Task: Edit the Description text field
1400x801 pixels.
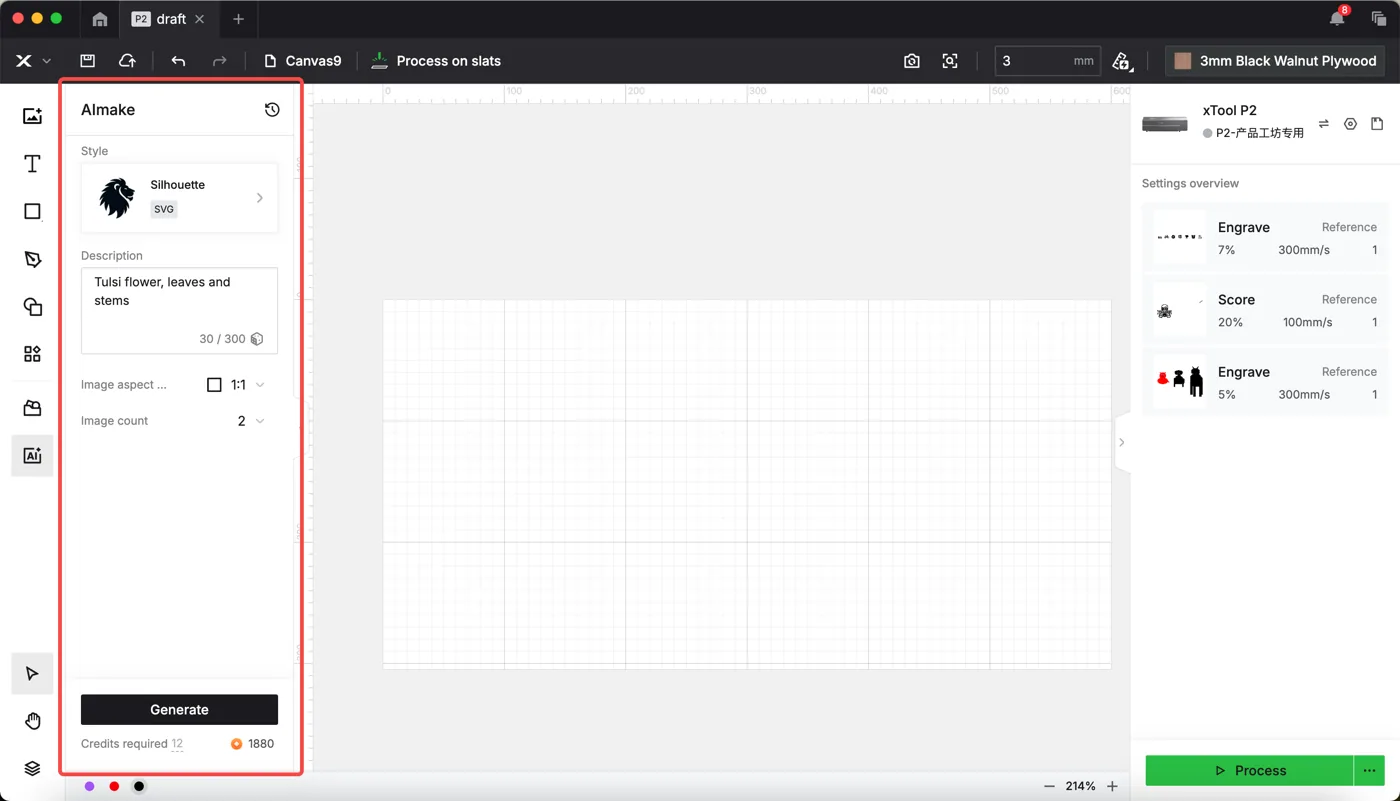Action: [179, 310]
